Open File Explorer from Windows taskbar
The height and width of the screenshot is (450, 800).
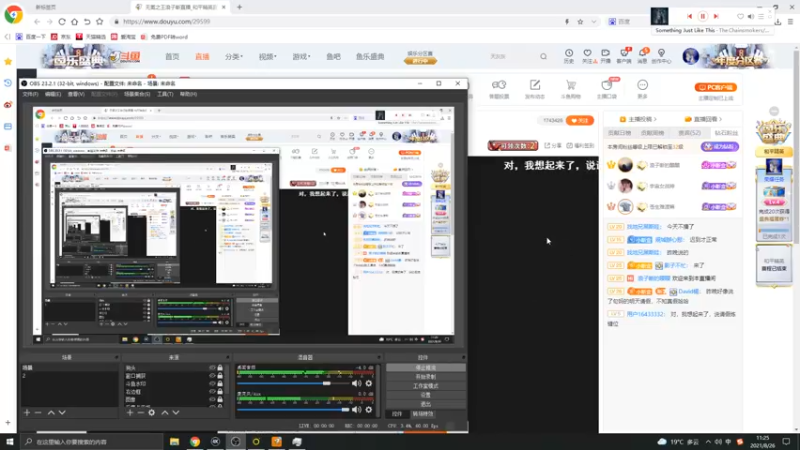[174, 441]
